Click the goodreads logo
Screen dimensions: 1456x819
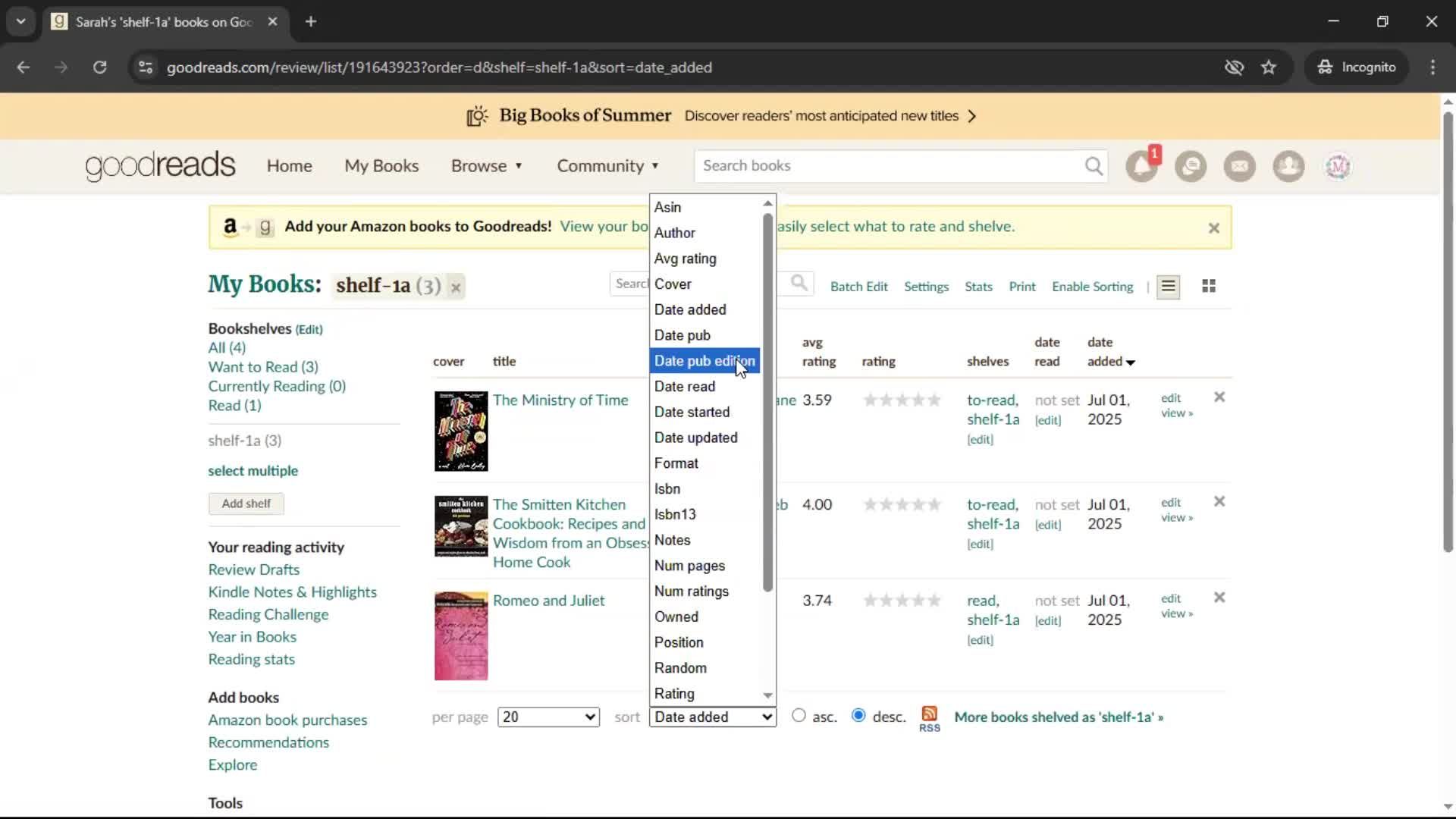[161, 166]
